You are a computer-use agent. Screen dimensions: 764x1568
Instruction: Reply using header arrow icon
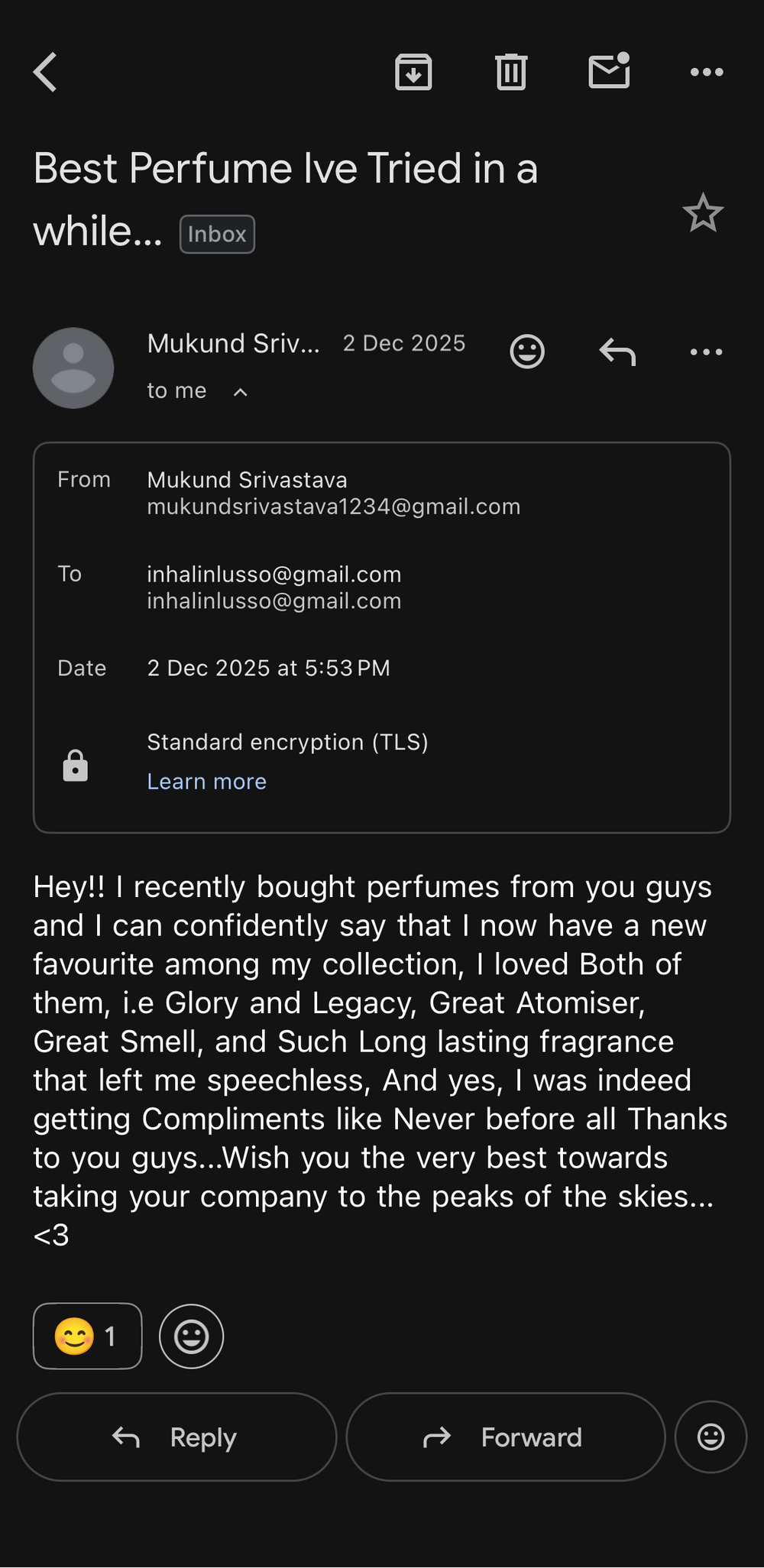click(617, 352)
